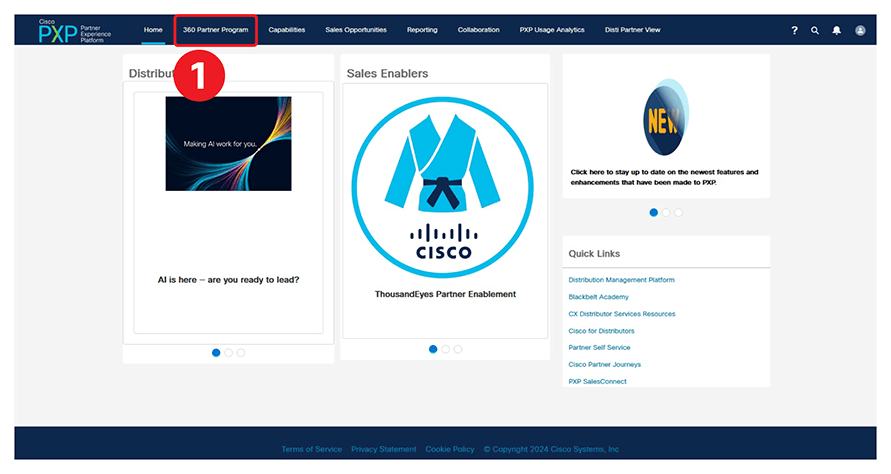
Task: Select second carousel dot under Sales Enablers
Action: pyautogui.click(x=446, y=349)
